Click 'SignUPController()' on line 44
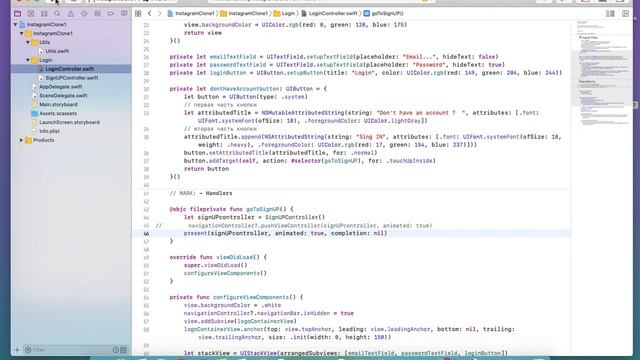640x360 pixels. pos(295,217)
